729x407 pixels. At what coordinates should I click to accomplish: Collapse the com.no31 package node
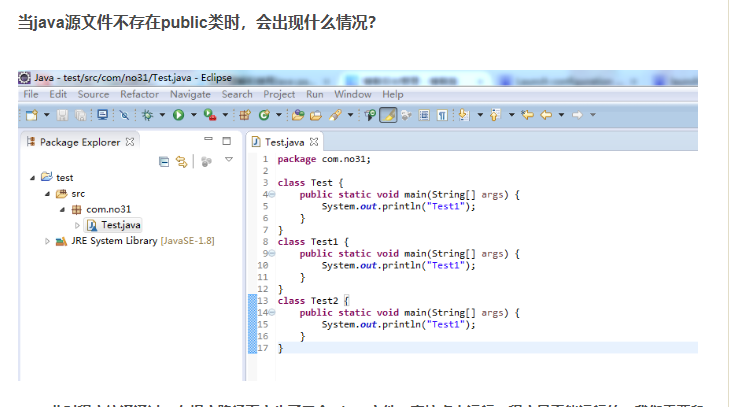[x=62, y=210]
